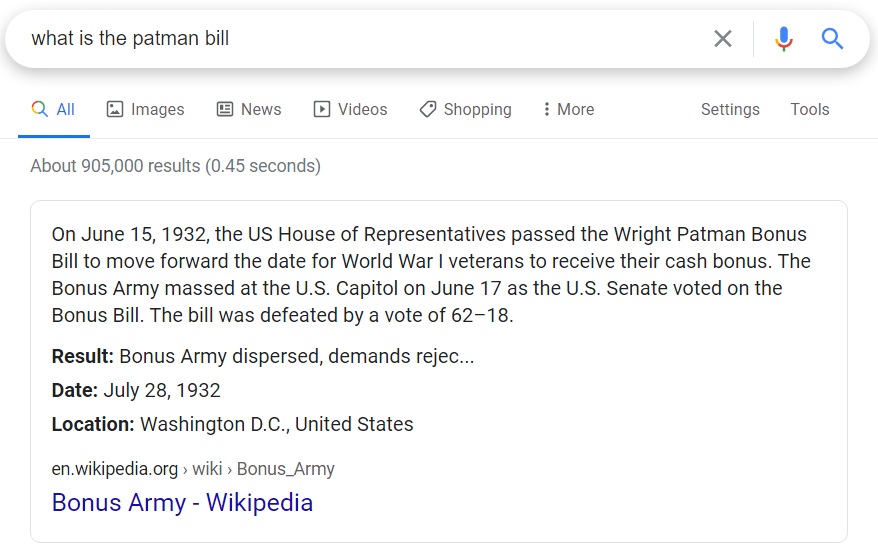Expand the More options menu
Screen dimensions: 878x548
point(568,109)
